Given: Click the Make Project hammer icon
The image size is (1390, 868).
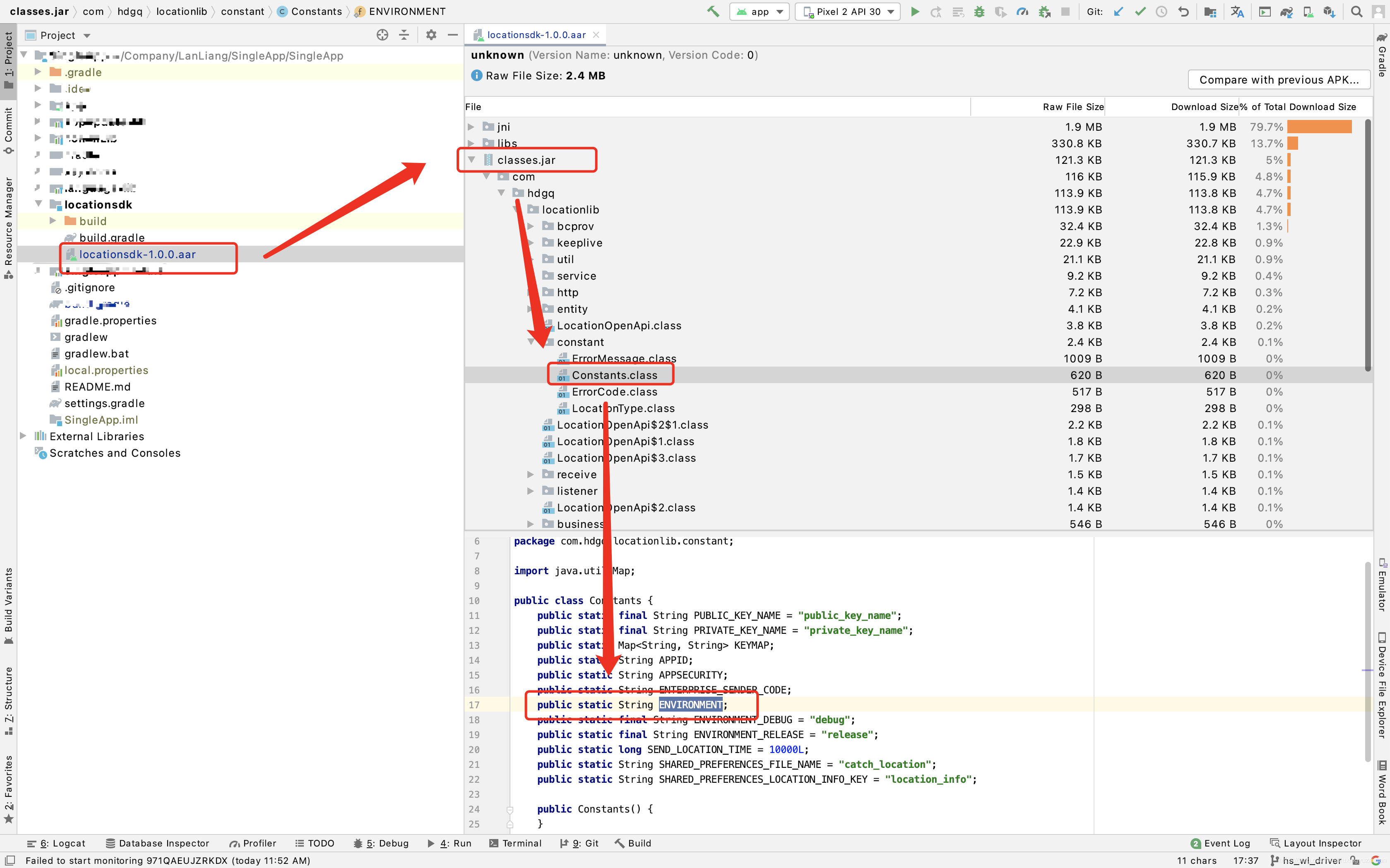Looking at the screenshot, I should (x=713, y=12).
